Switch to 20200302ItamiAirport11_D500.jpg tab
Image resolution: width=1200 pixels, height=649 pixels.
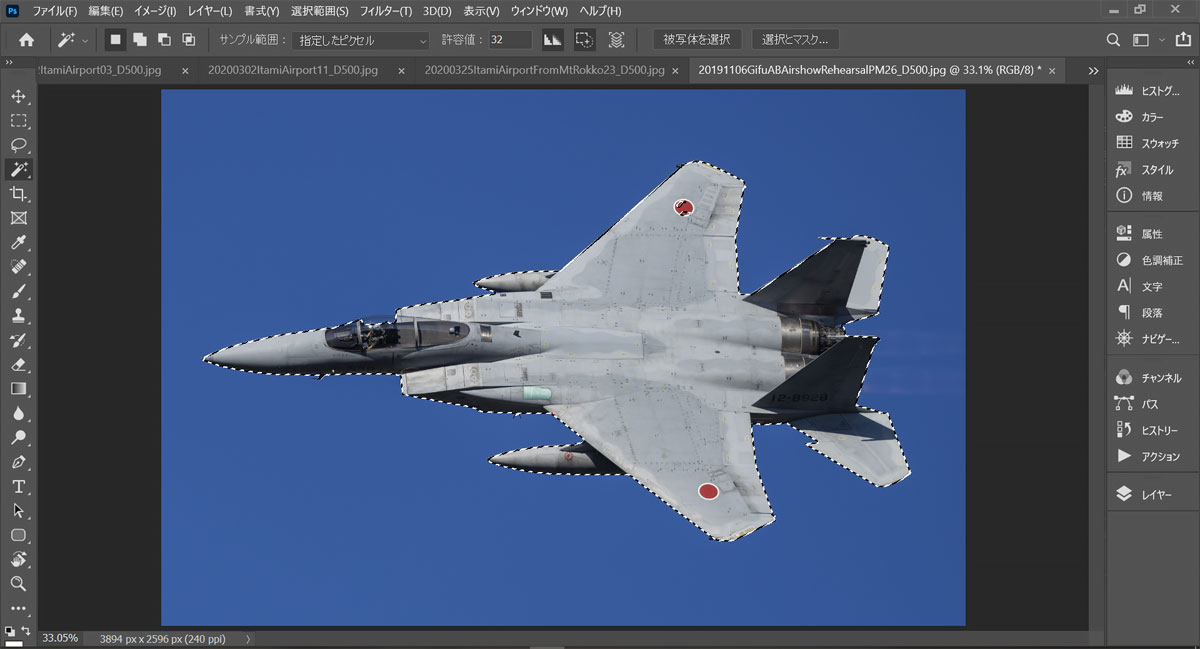293,71
